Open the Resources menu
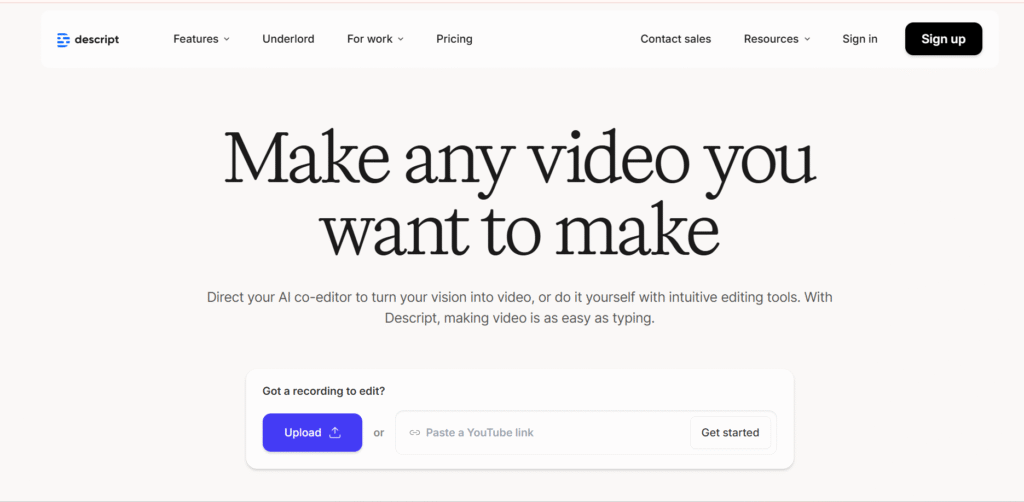 pyautogui.click(x=777, y=39)
